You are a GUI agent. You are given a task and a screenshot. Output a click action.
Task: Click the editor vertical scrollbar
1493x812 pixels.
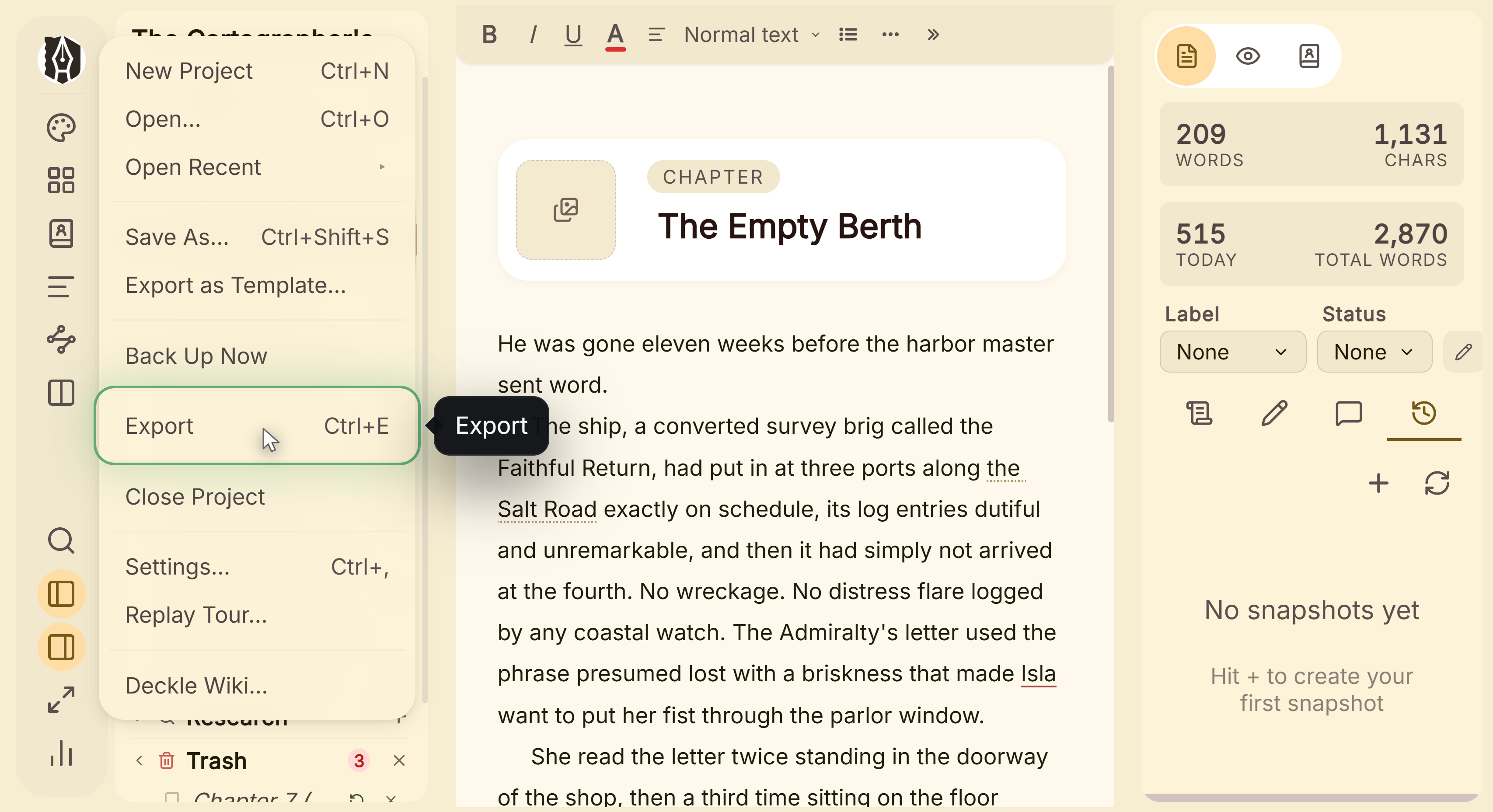(x=1110, y=244)
